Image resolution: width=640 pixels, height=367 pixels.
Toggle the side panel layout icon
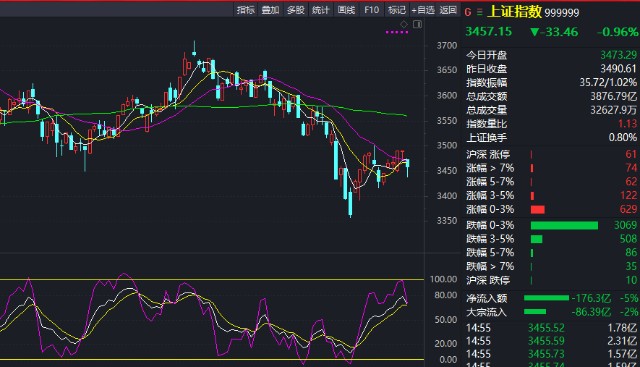(x=417, y=24)
